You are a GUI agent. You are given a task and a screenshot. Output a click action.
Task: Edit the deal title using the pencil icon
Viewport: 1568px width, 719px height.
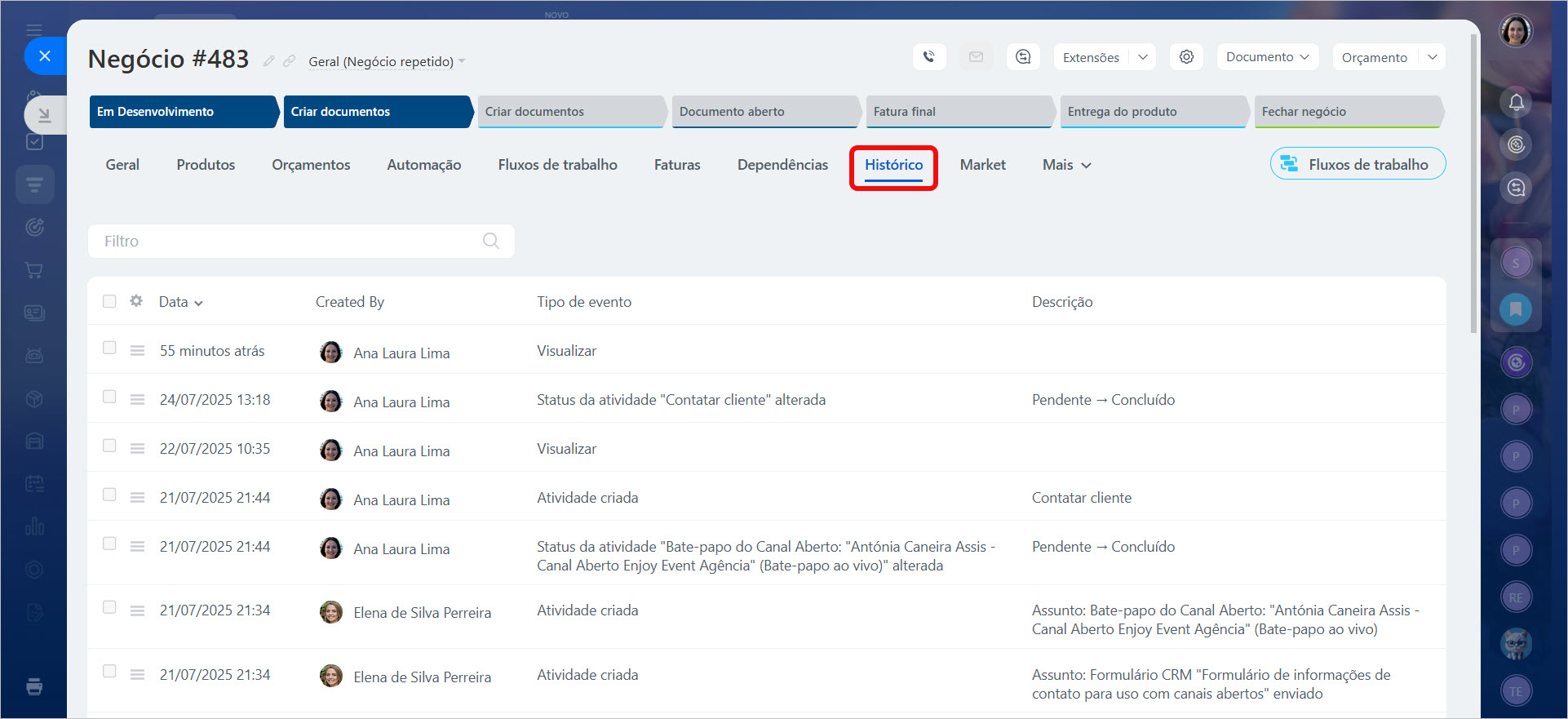point(268,61)
